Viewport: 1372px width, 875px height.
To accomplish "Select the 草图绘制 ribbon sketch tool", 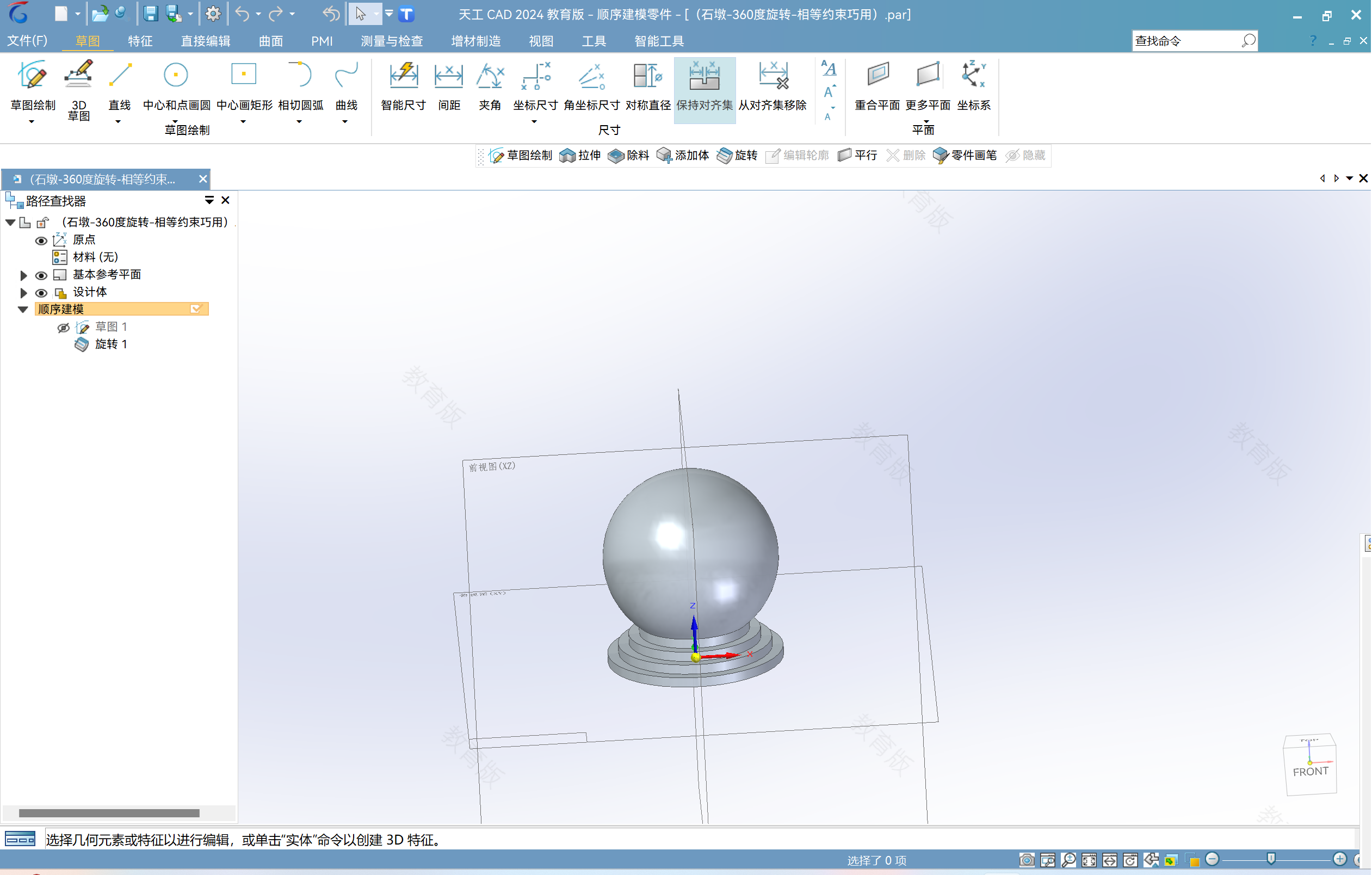I will point(32,85).
